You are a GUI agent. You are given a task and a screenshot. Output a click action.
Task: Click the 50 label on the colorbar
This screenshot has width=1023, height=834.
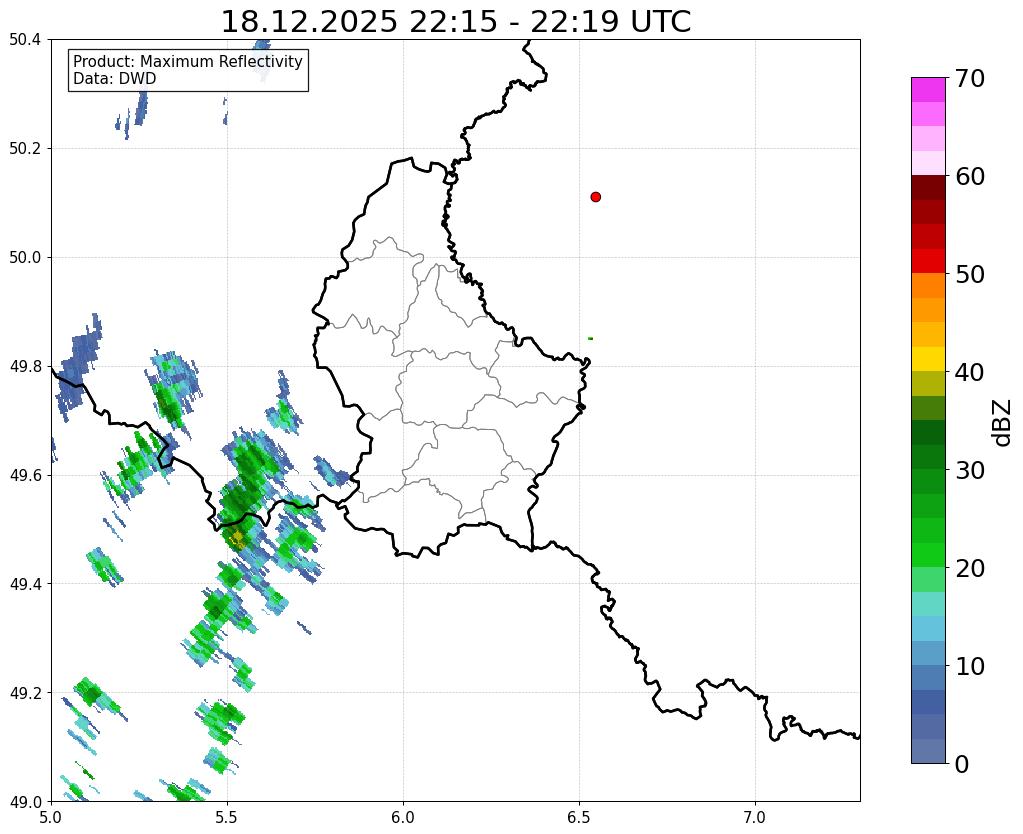click(969, 274)
